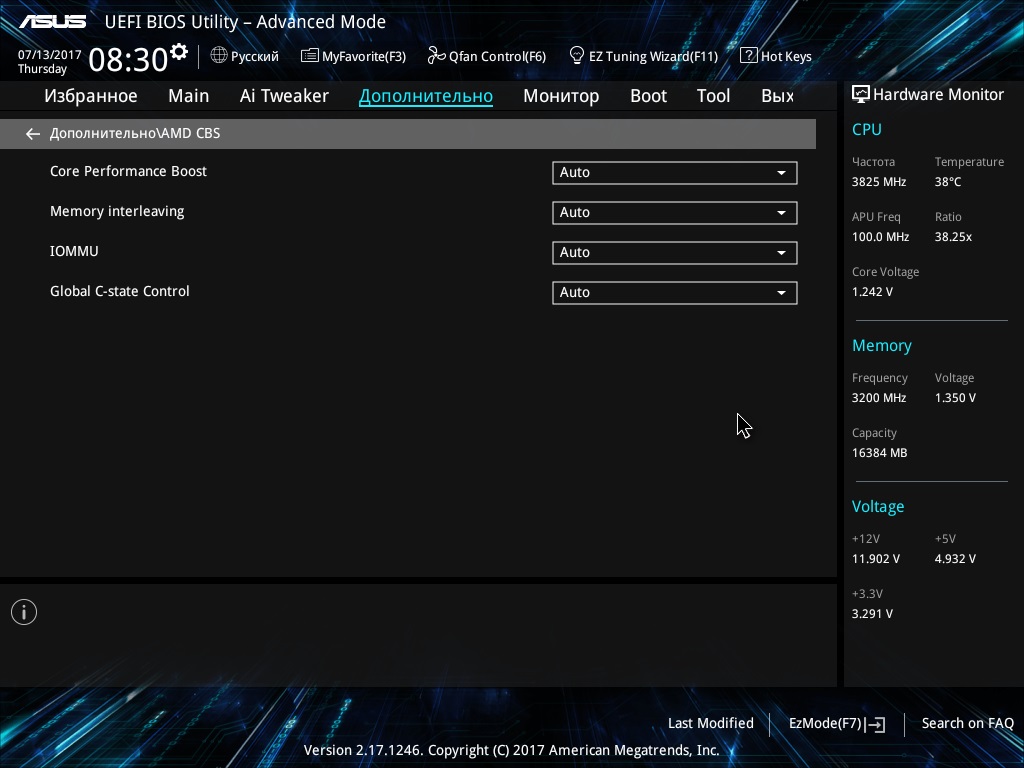Open MyFavorite(F3)

pos(353,56)
